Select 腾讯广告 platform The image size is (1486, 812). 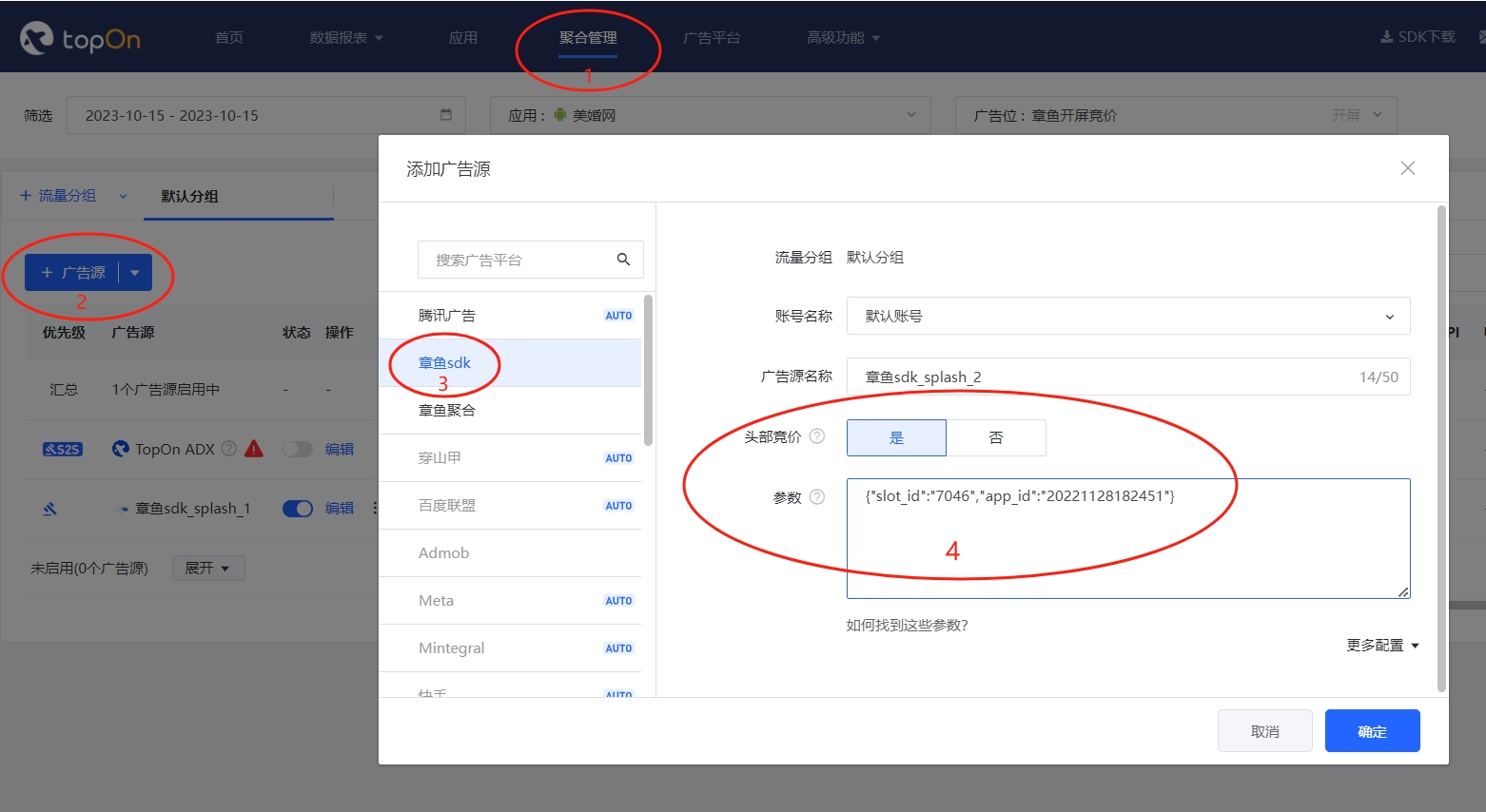[x=511, y=316]
